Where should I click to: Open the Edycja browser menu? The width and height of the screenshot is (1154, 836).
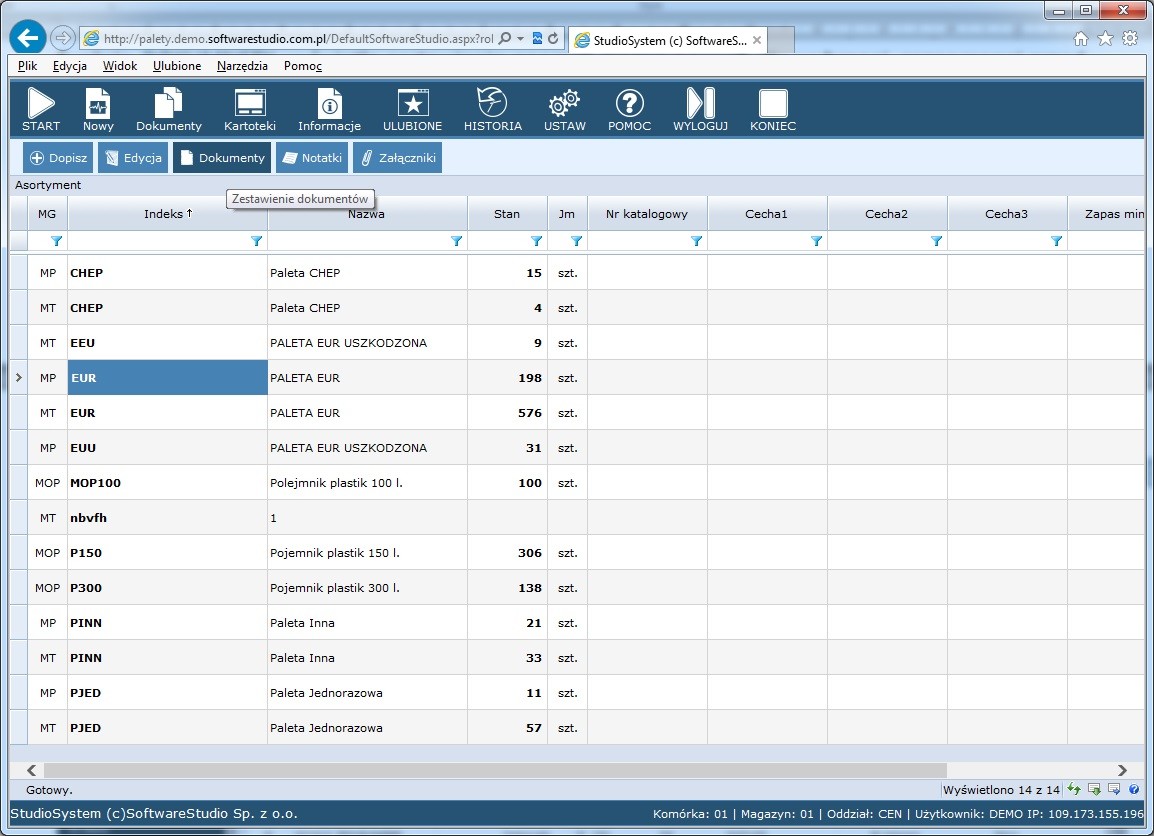[x=70, y=65]
